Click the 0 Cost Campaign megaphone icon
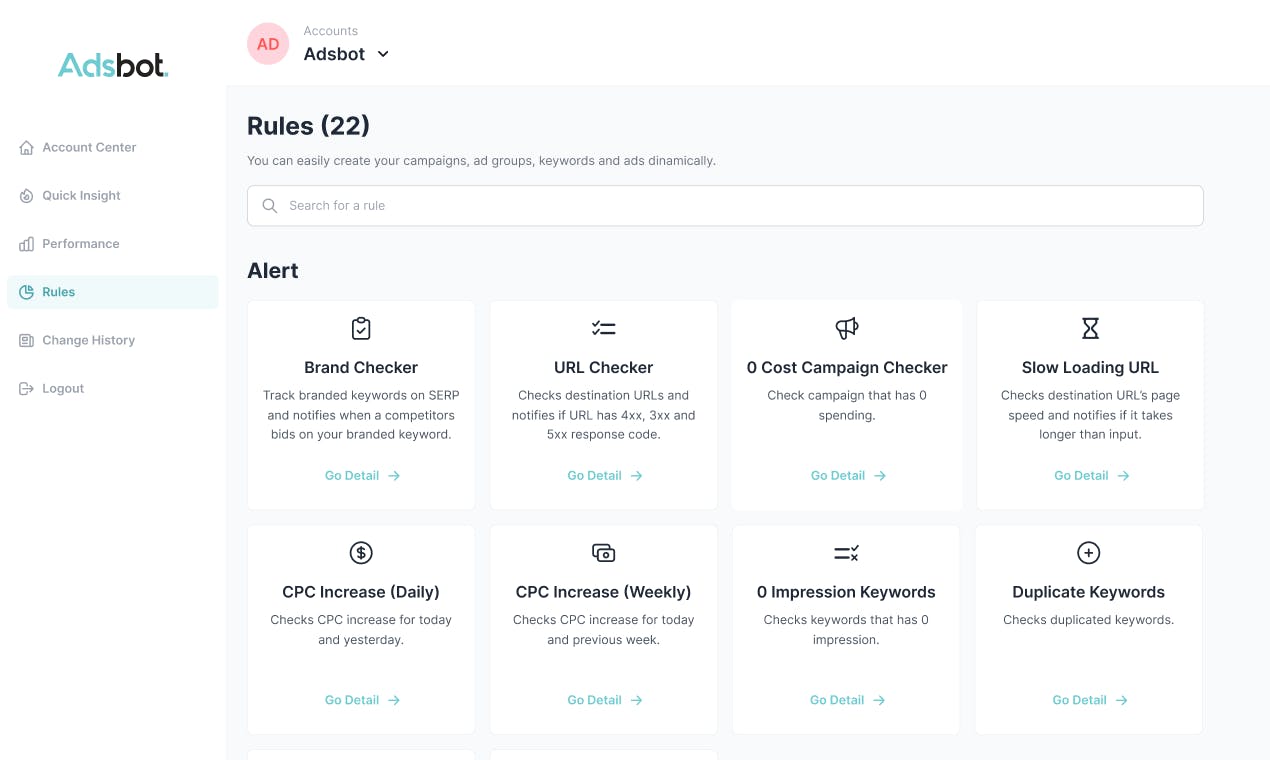Screen dimensions: 1270x760 (x=847, y=328)
